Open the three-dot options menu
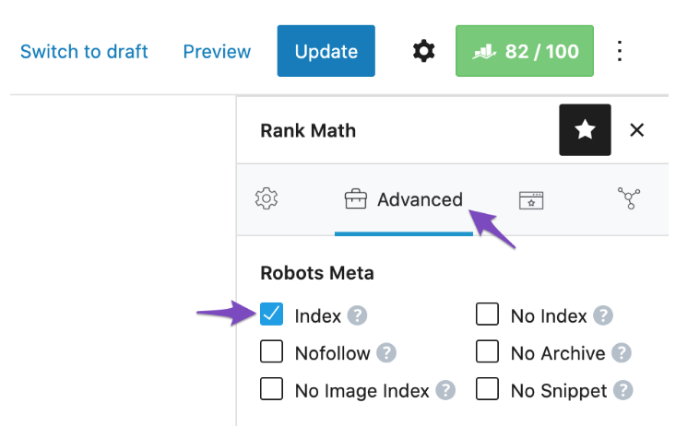The image size is (685, 426). (619, 51)
